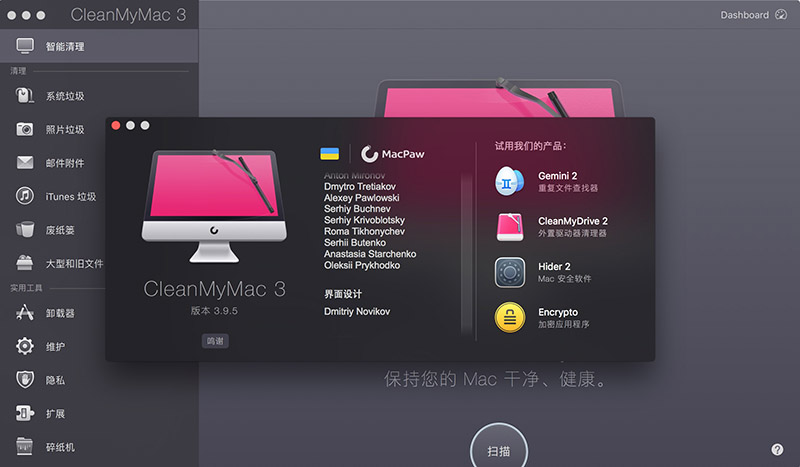Click name Roma Tikhonychev in credits
800x467 pixels.
[364, 231]
